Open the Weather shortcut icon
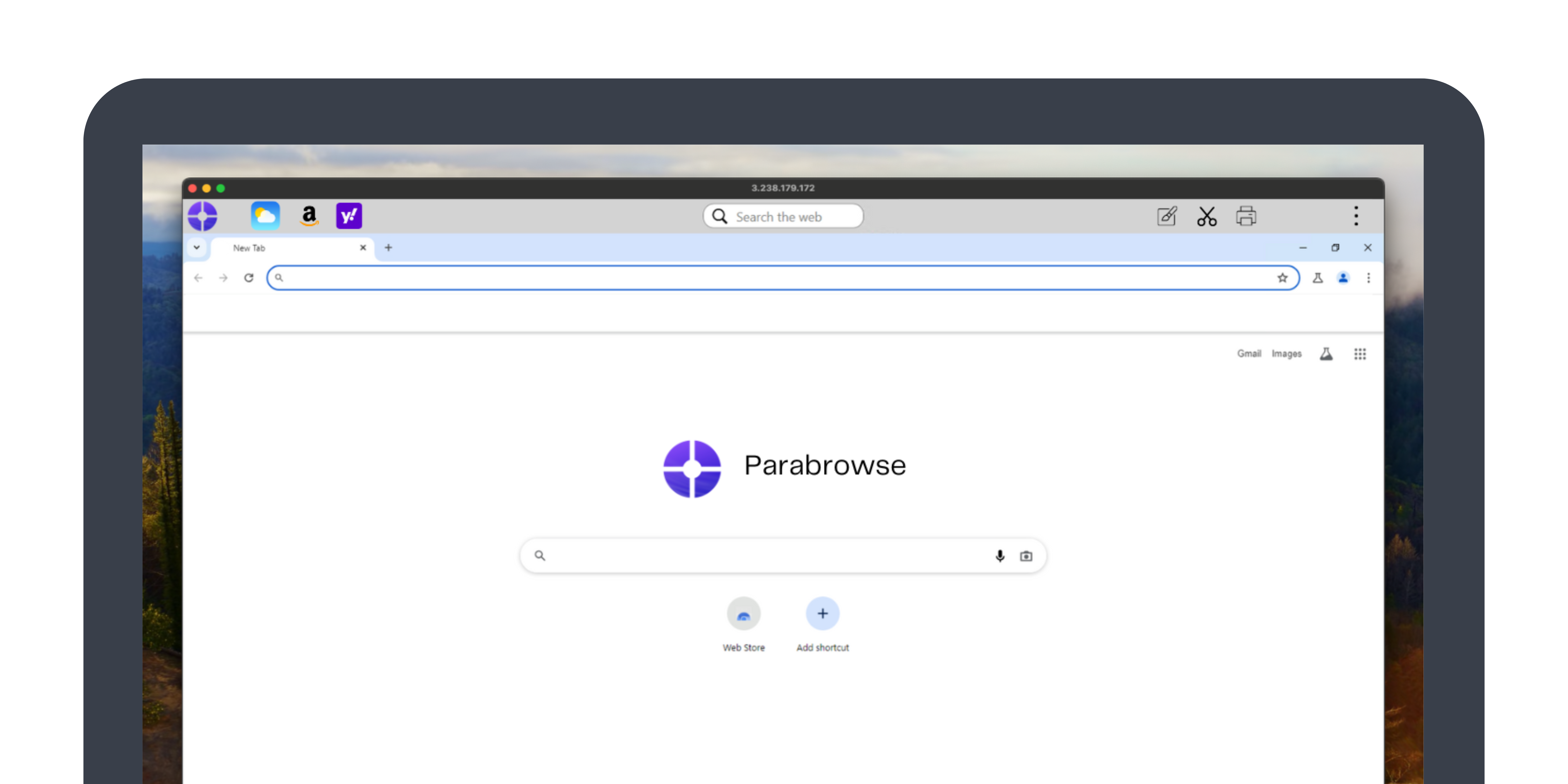The height and width of the screenshot is (784, 1568). [265, 216]
